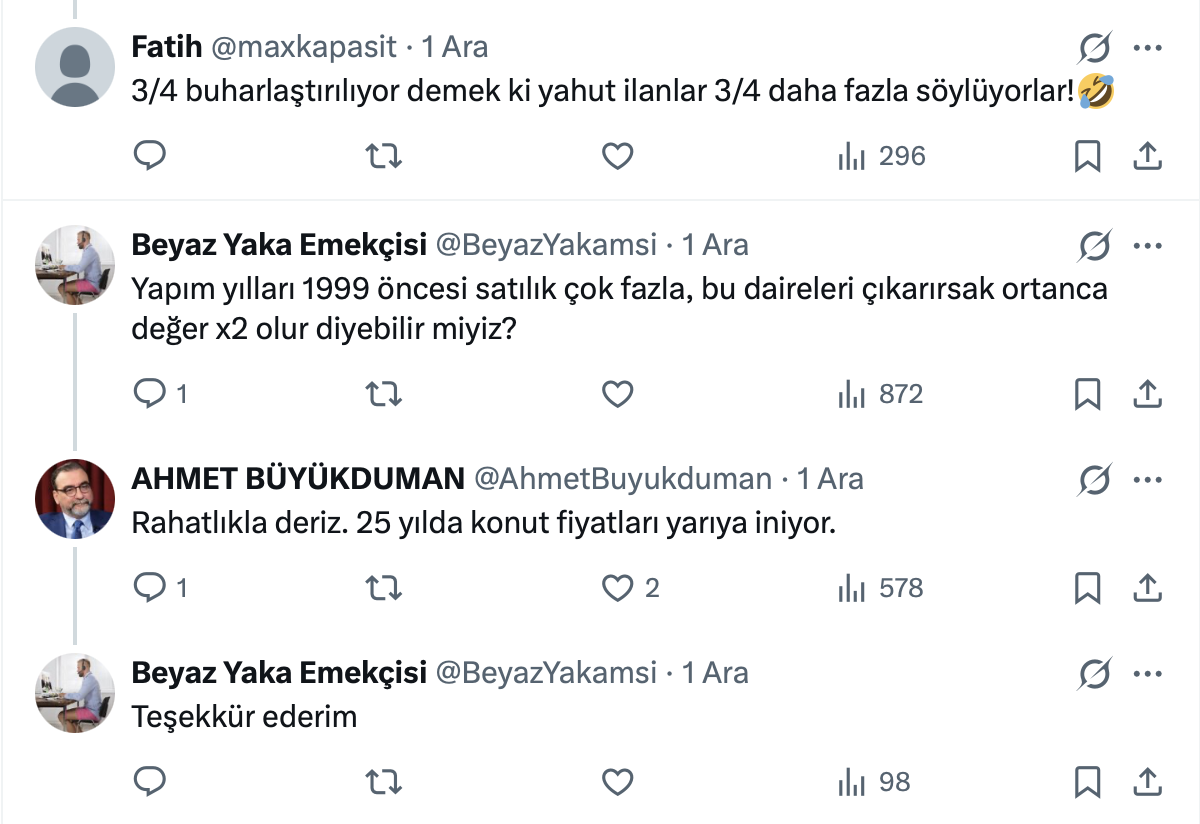This screenshot has height=824, width=1200.
Task: Bookmark Fatih's tweet
Action: click(1087, 156)
